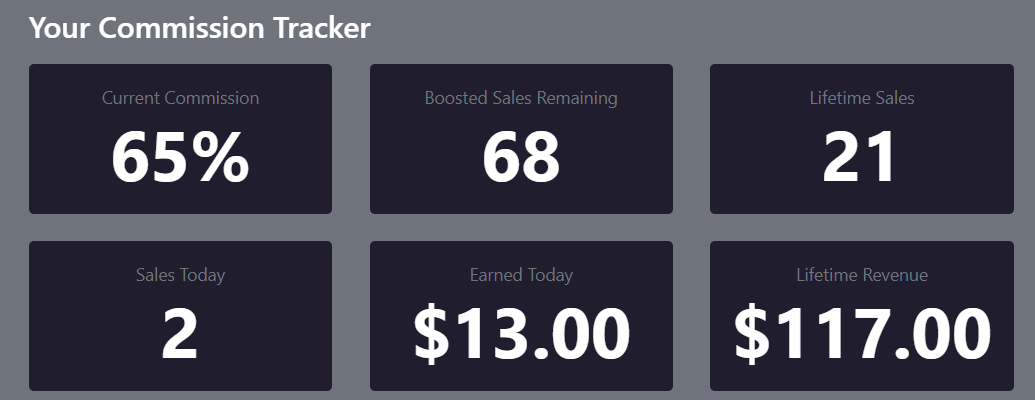The image size is (1035, 400).
Task: Select the 21 lifetime sales number
Action: coord(861,157)
